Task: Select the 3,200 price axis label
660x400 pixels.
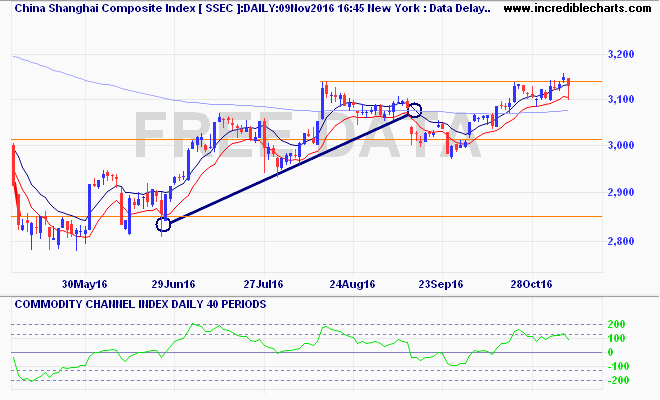Action: (621, 54)
